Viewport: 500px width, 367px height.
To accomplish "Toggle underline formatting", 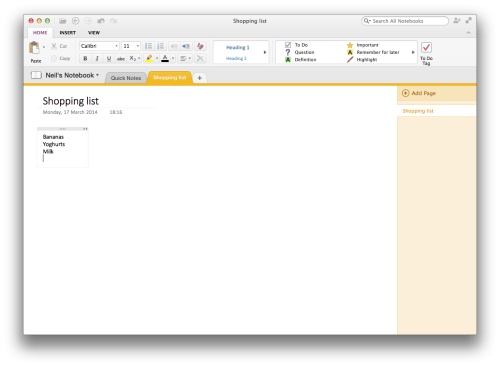I will click(109, 59).
